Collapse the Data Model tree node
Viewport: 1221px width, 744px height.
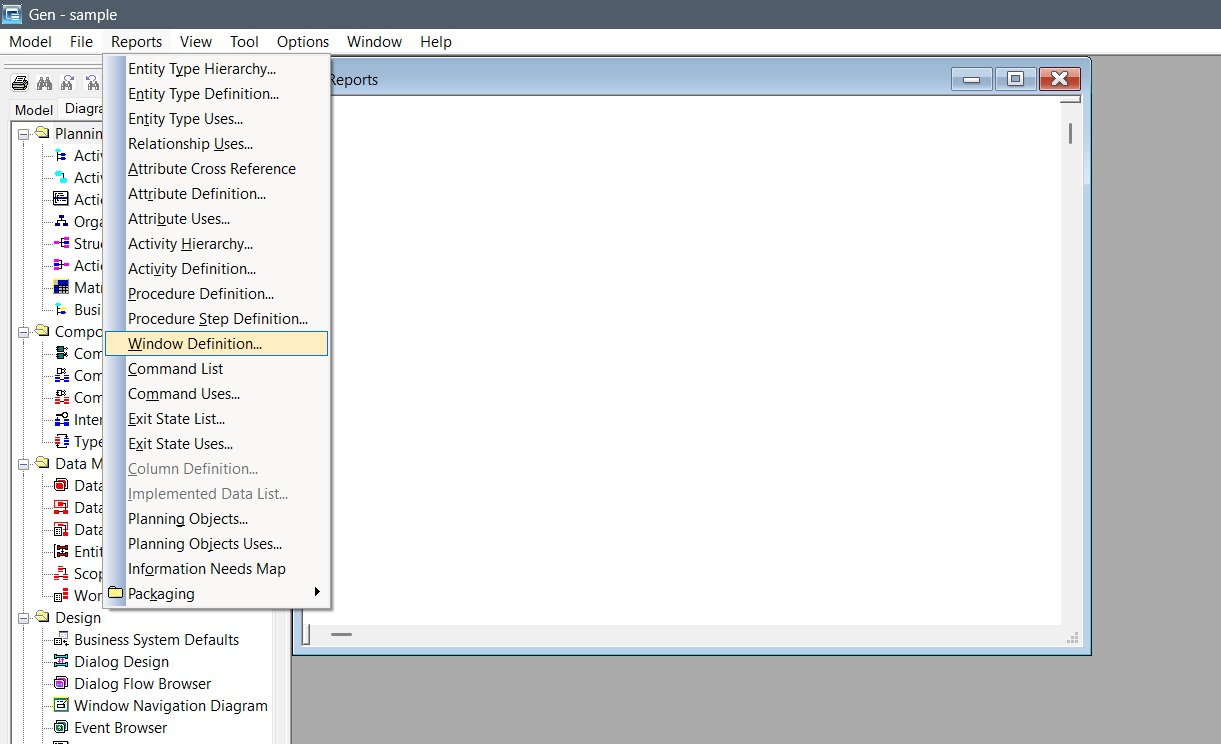click(23, 463)
